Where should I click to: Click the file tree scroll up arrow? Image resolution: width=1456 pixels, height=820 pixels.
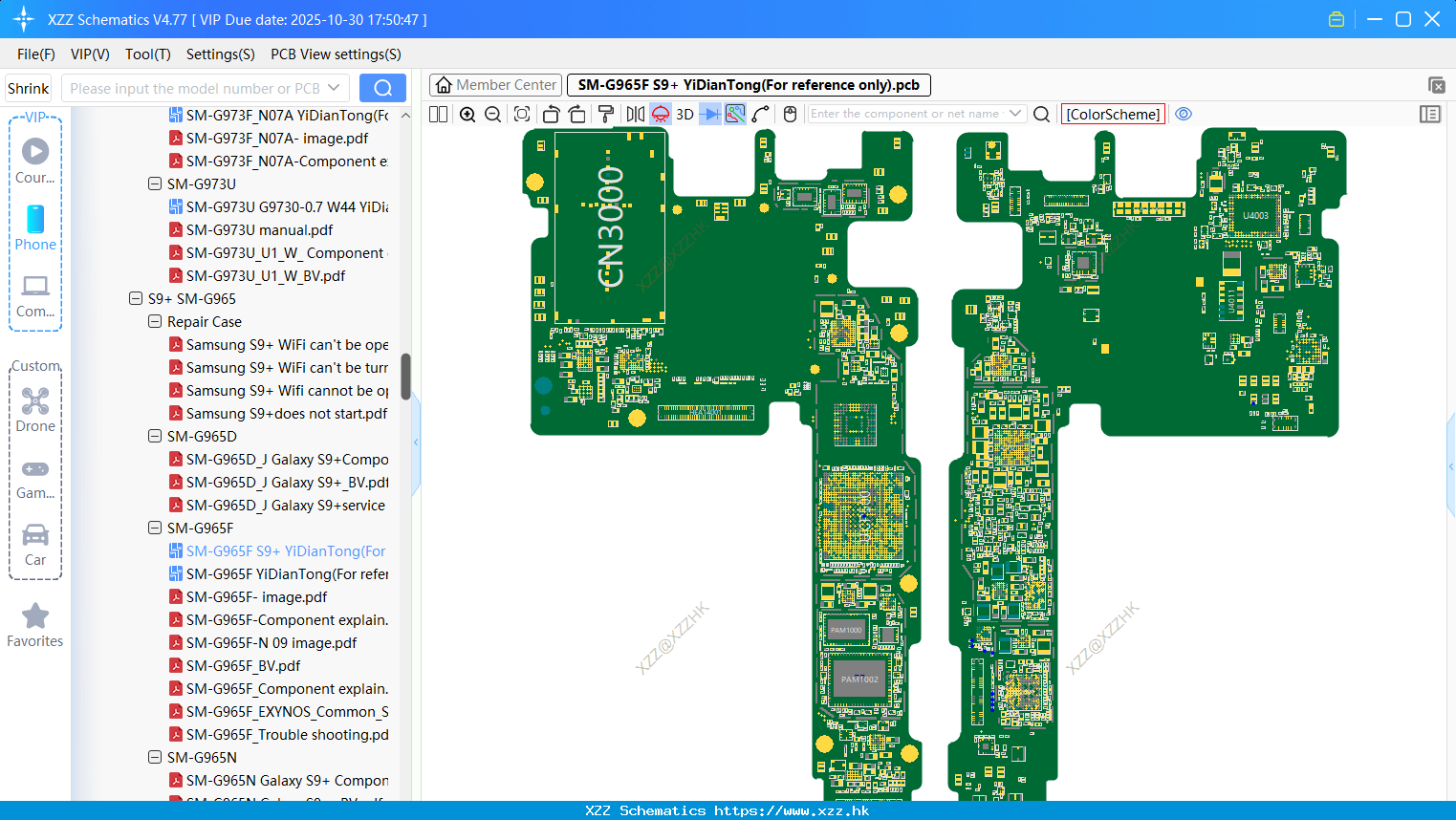[405, 116]
